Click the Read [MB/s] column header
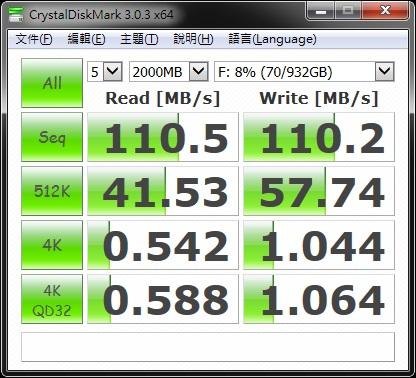This screenshot has height=378, width=416. 163,98
